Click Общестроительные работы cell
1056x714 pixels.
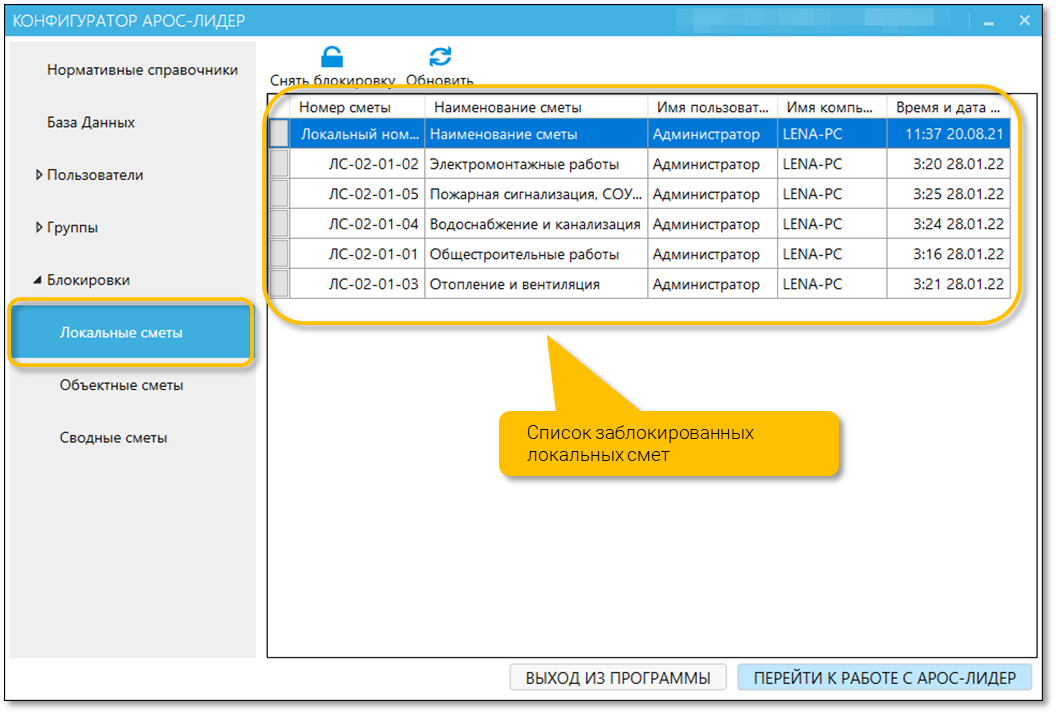tap(536, 254)
